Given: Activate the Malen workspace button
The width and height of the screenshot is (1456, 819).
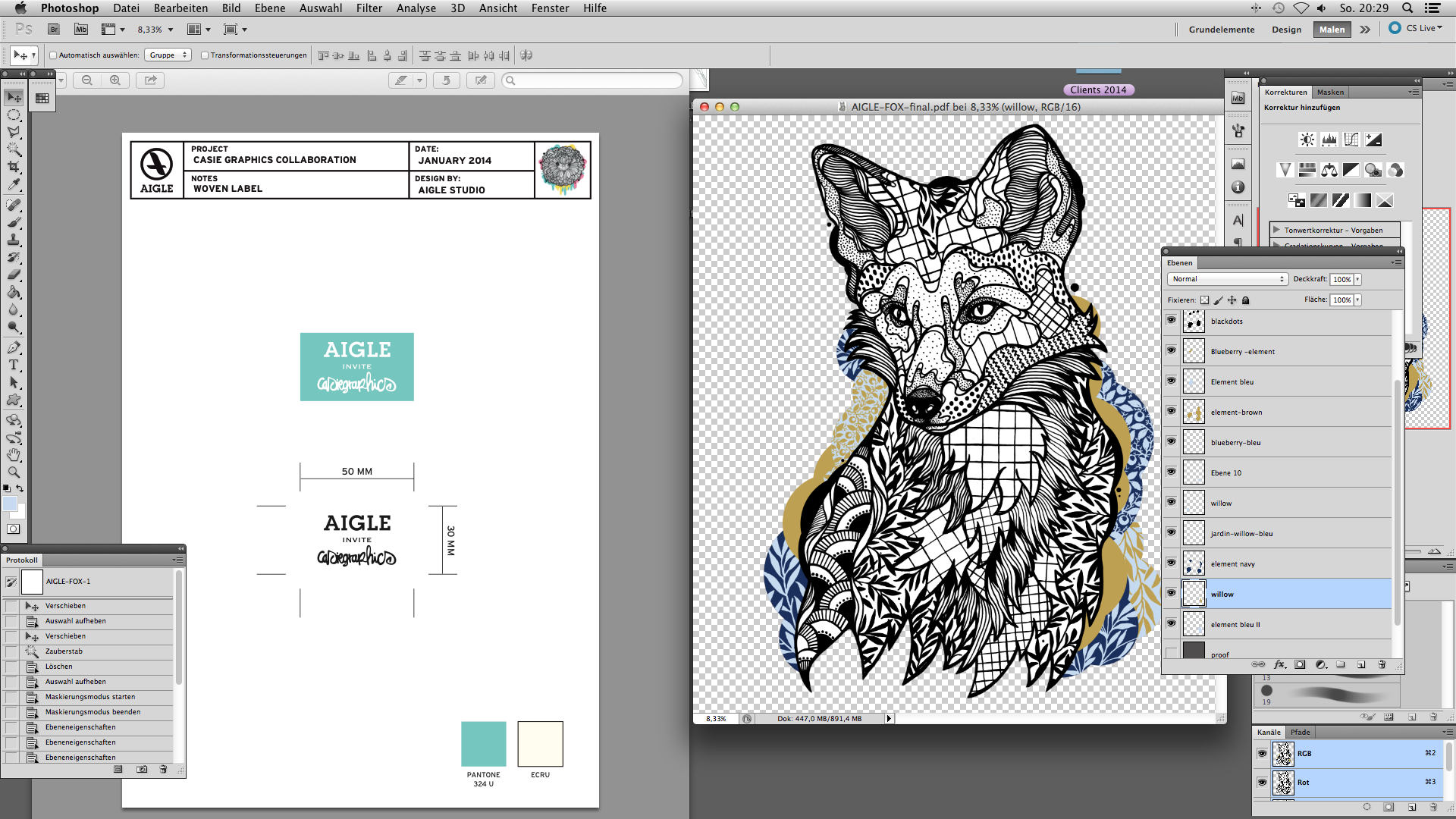Looking at the screenshot, I should pos(1332,30).
